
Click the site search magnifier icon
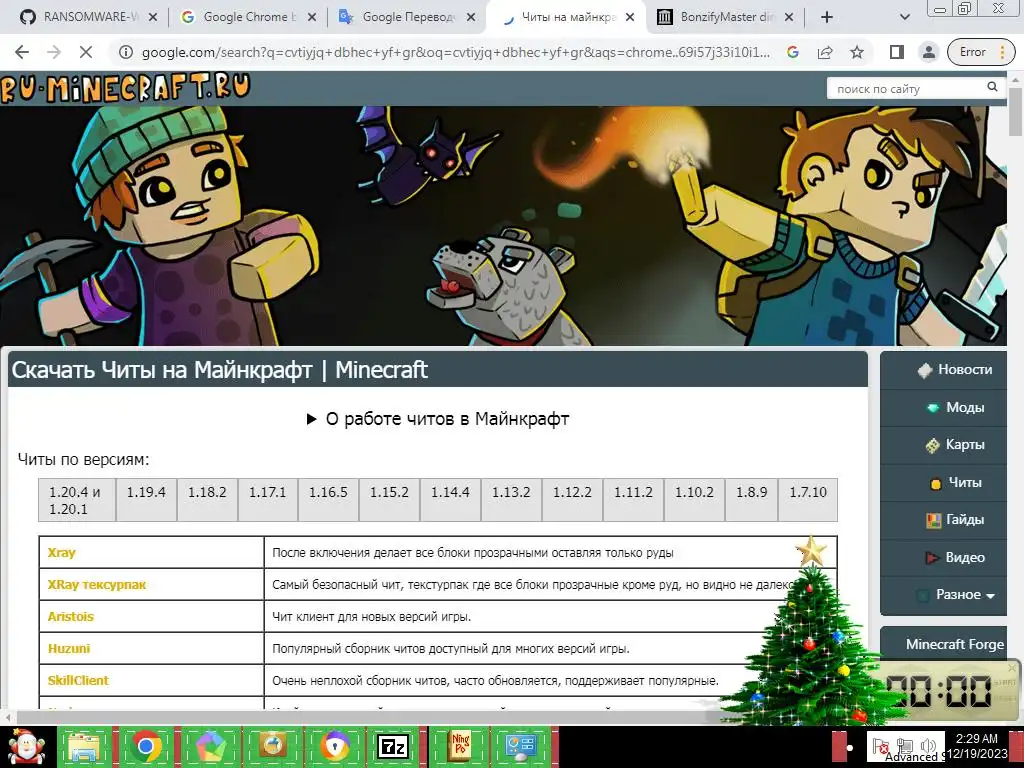pos(992,87)
